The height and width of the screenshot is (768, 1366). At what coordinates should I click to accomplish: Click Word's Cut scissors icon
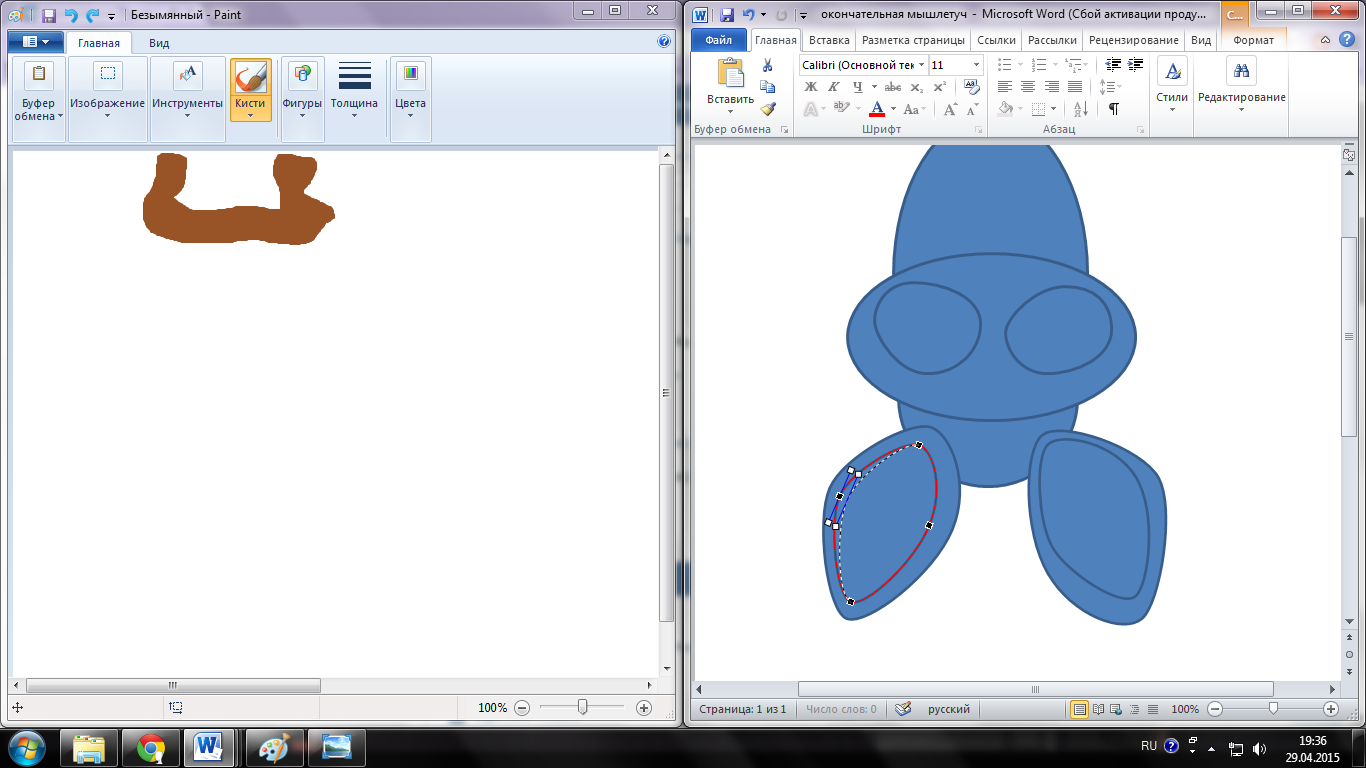pyautogui.click(x=767, y=65)
